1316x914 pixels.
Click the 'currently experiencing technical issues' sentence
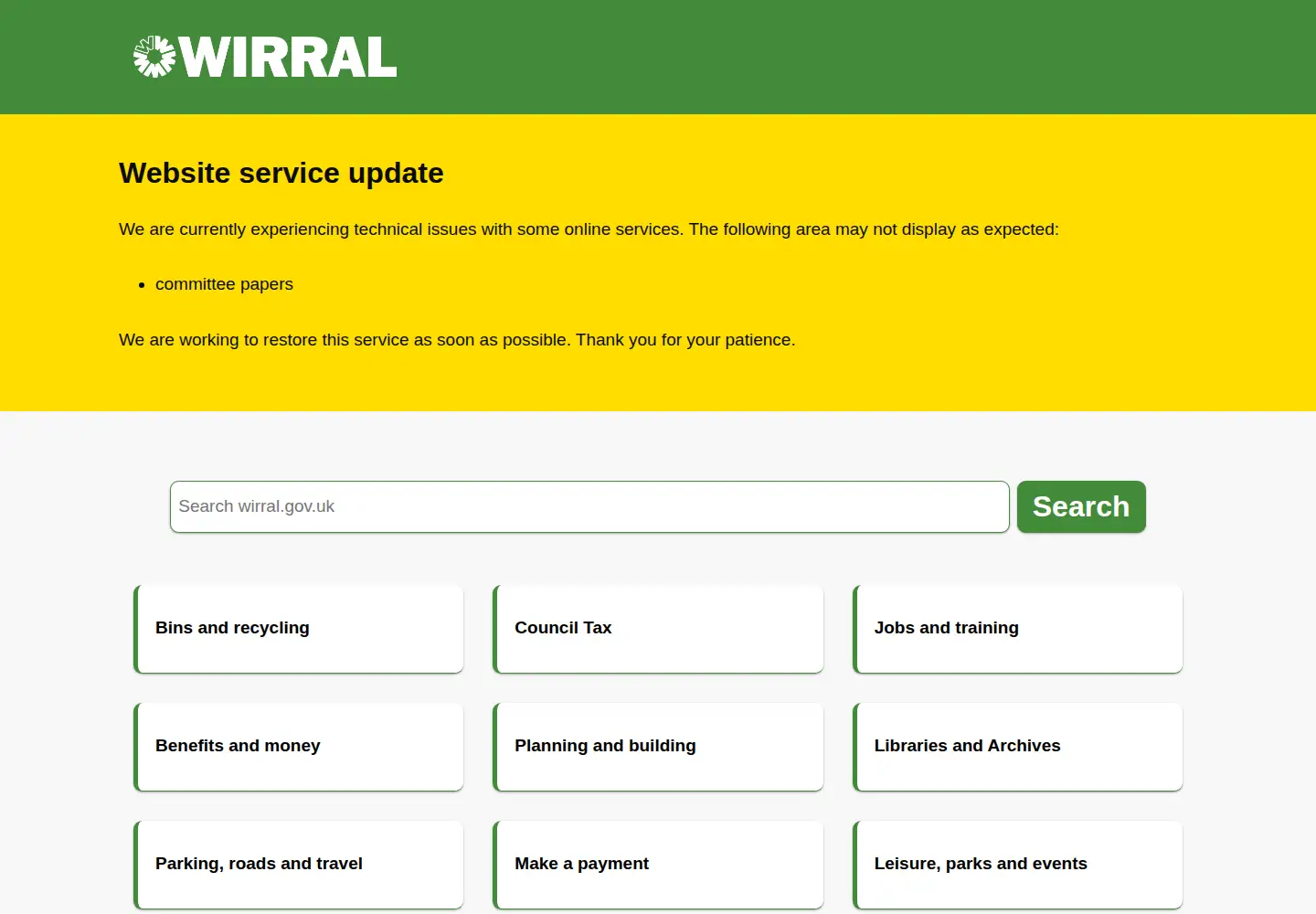click(589, 229)
